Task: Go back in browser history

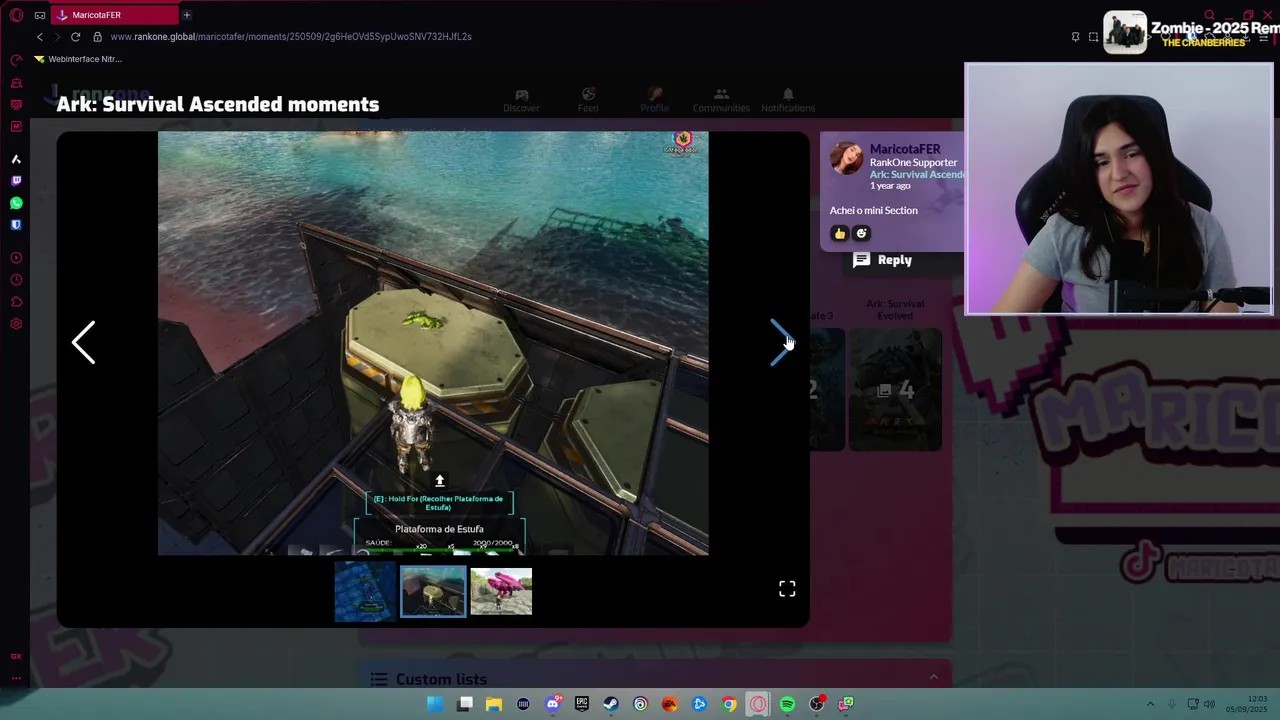Action: 40,37
